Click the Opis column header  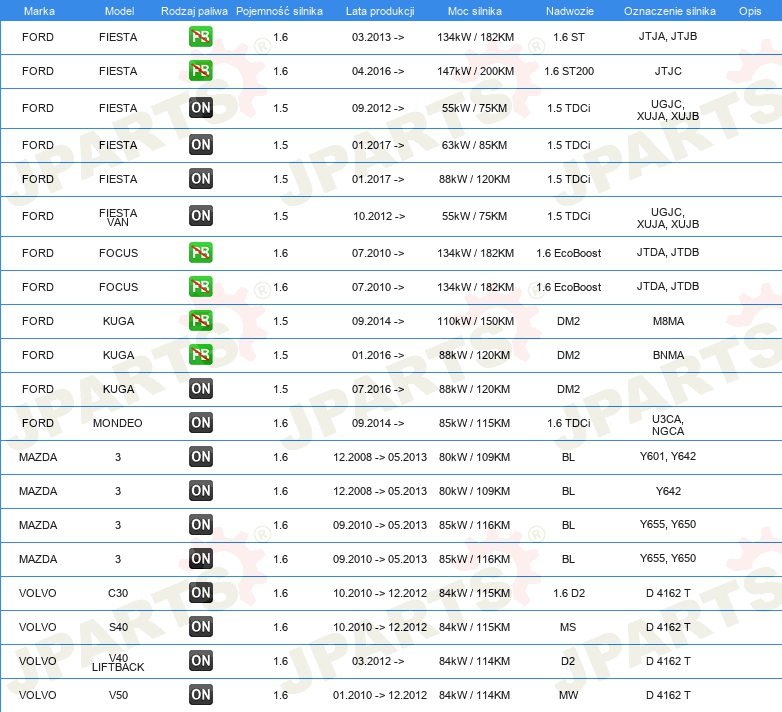[749, 10]
